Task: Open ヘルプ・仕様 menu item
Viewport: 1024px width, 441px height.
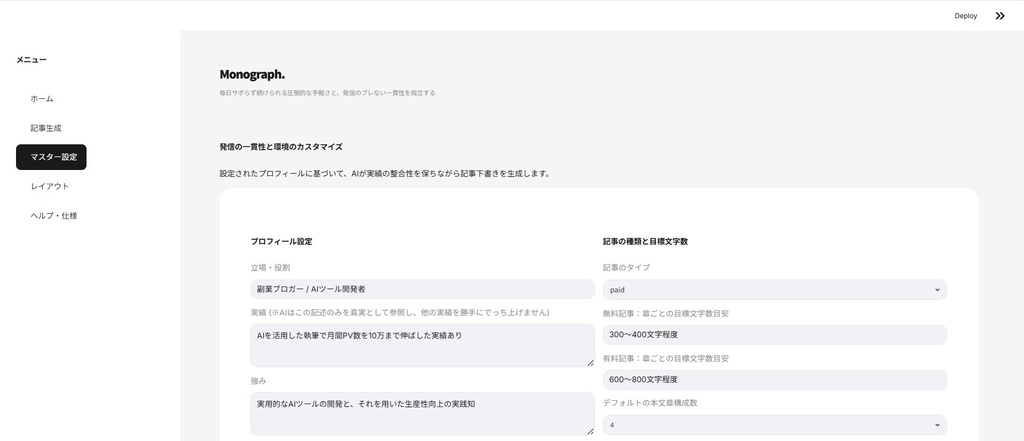Action: coord(54,216)
